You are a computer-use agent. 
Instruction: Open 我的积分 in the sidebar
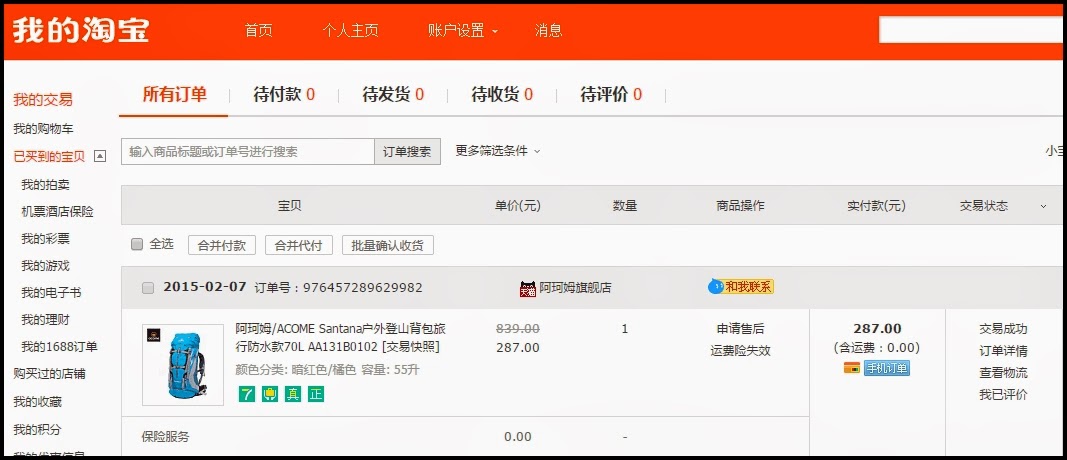37,429
